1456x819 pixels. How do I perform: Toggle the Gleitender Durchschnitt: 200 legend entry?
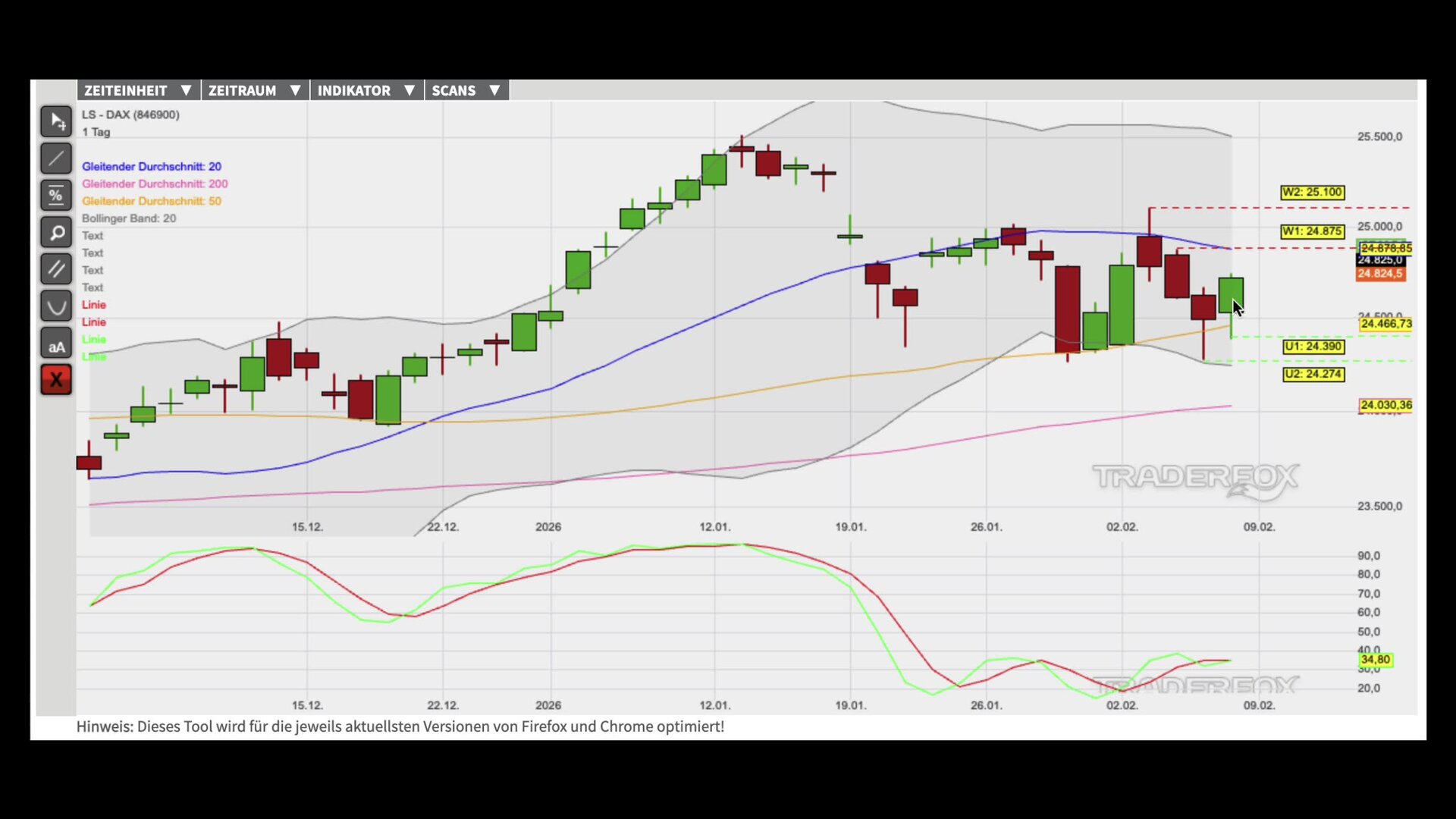tap(155, 184)
